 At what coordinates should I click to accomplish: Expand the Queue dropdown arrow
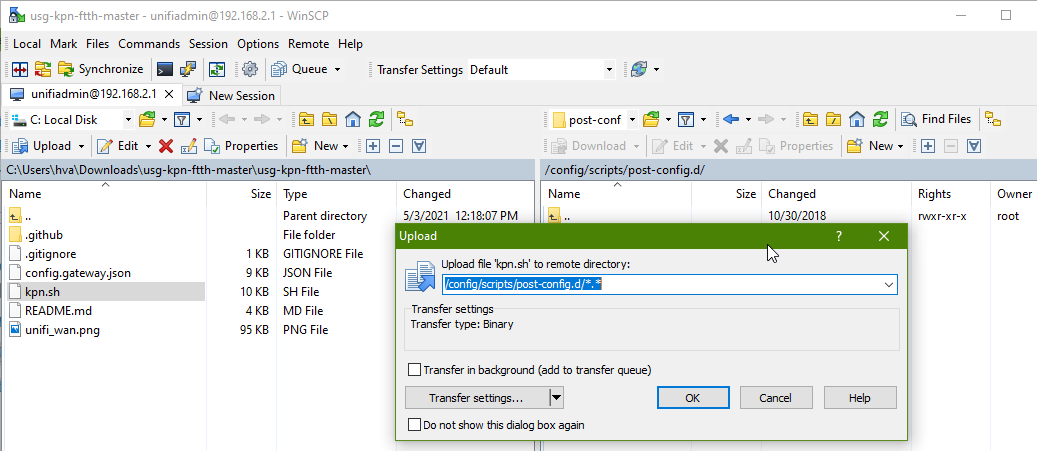coord(337,69)
